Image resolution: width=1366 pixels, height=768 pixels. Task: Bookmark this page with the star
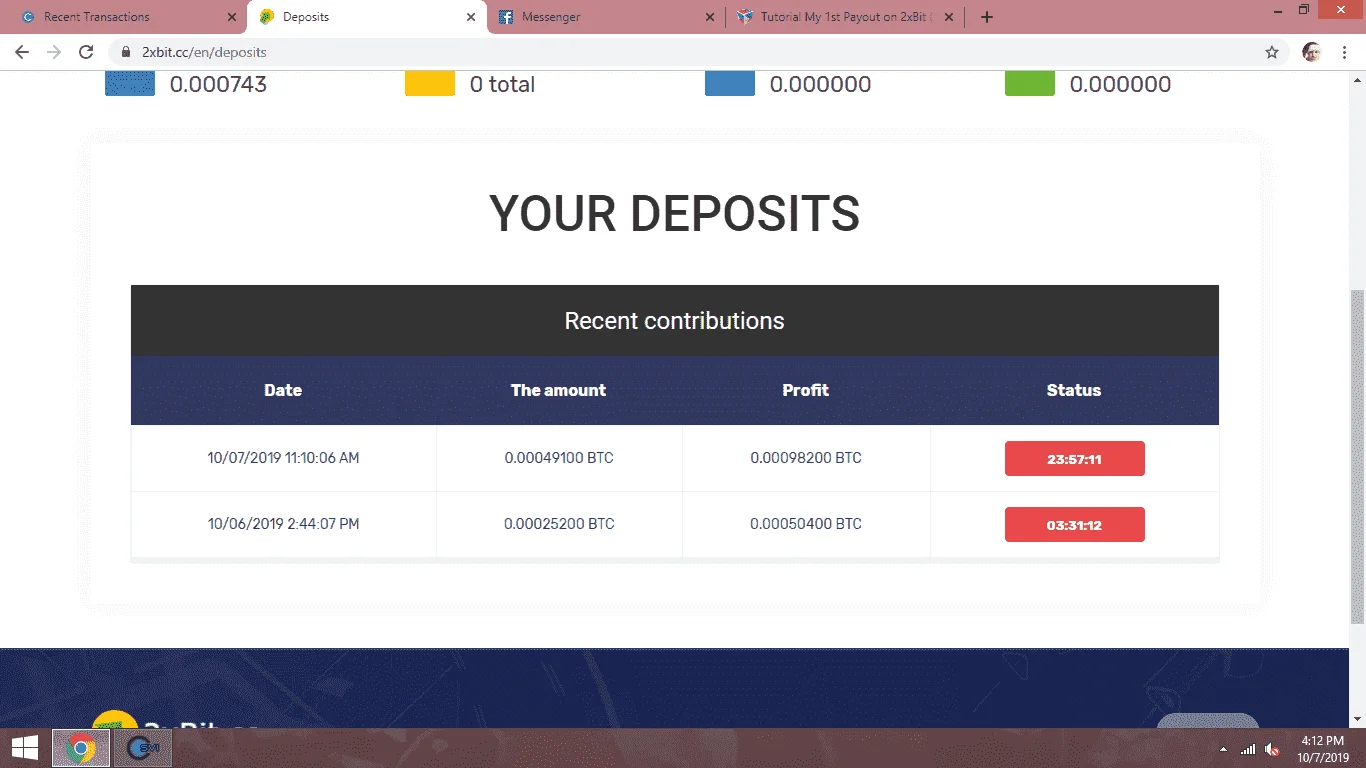1272,52
